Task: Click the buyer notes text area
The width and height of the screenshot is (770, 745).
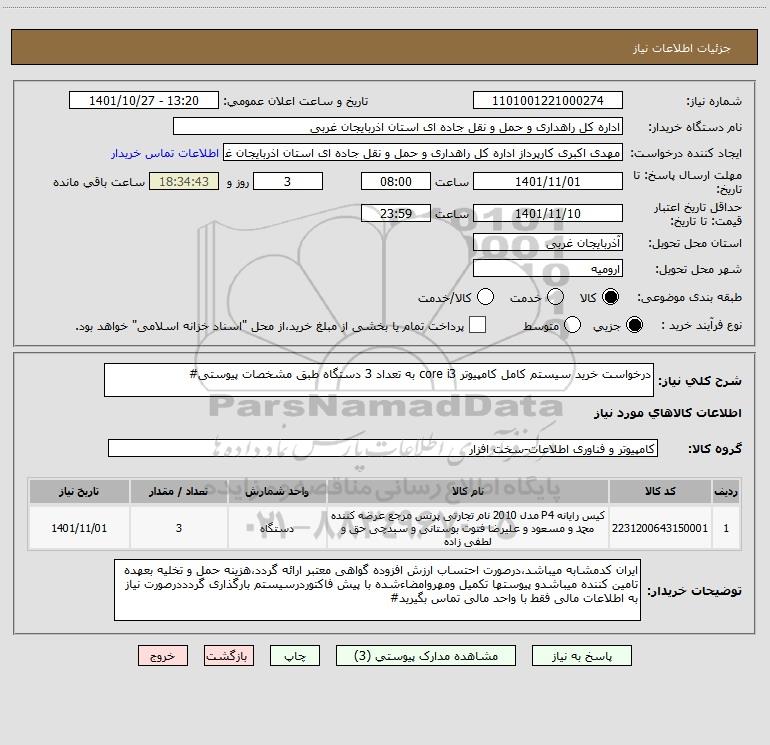Action: coord(377,590)
